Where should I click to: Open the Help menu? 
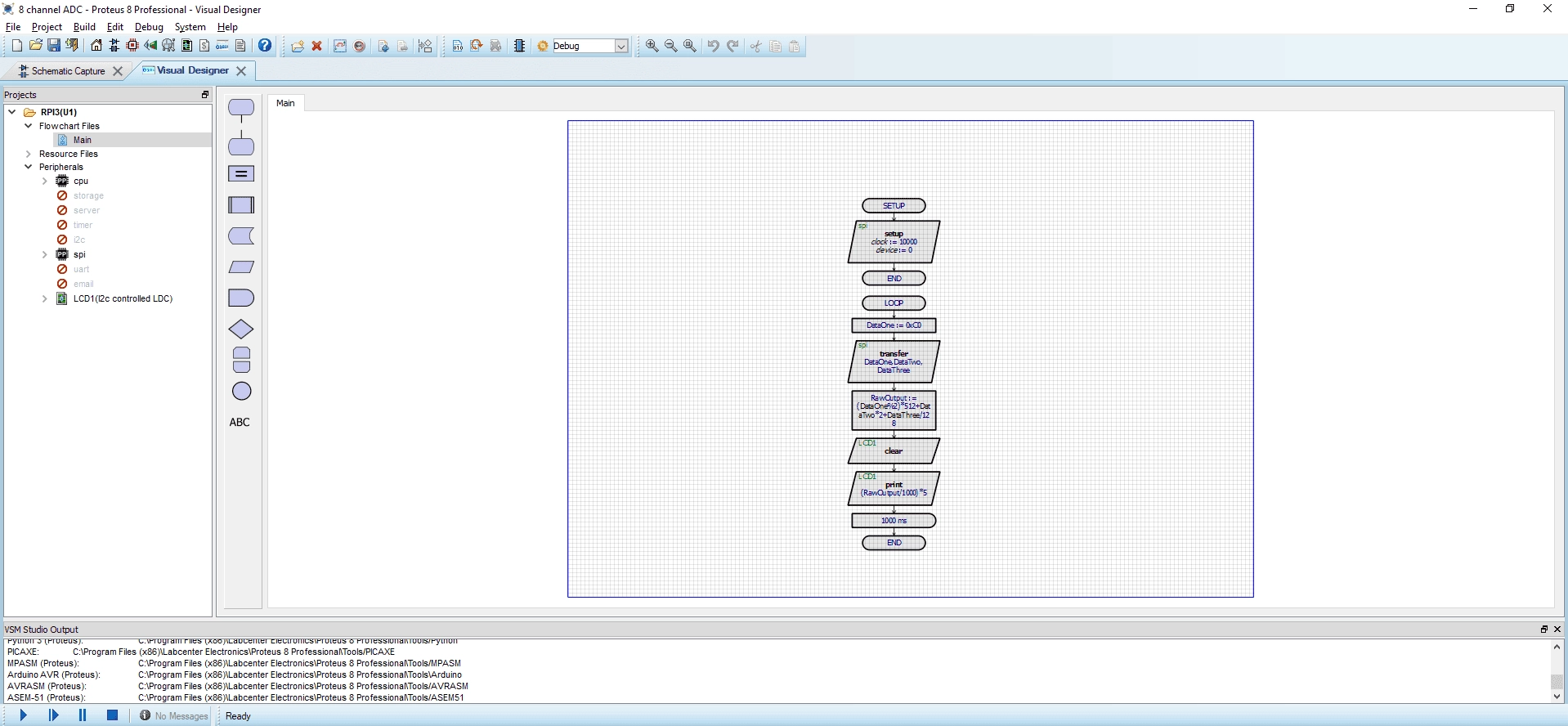point(227,27)
